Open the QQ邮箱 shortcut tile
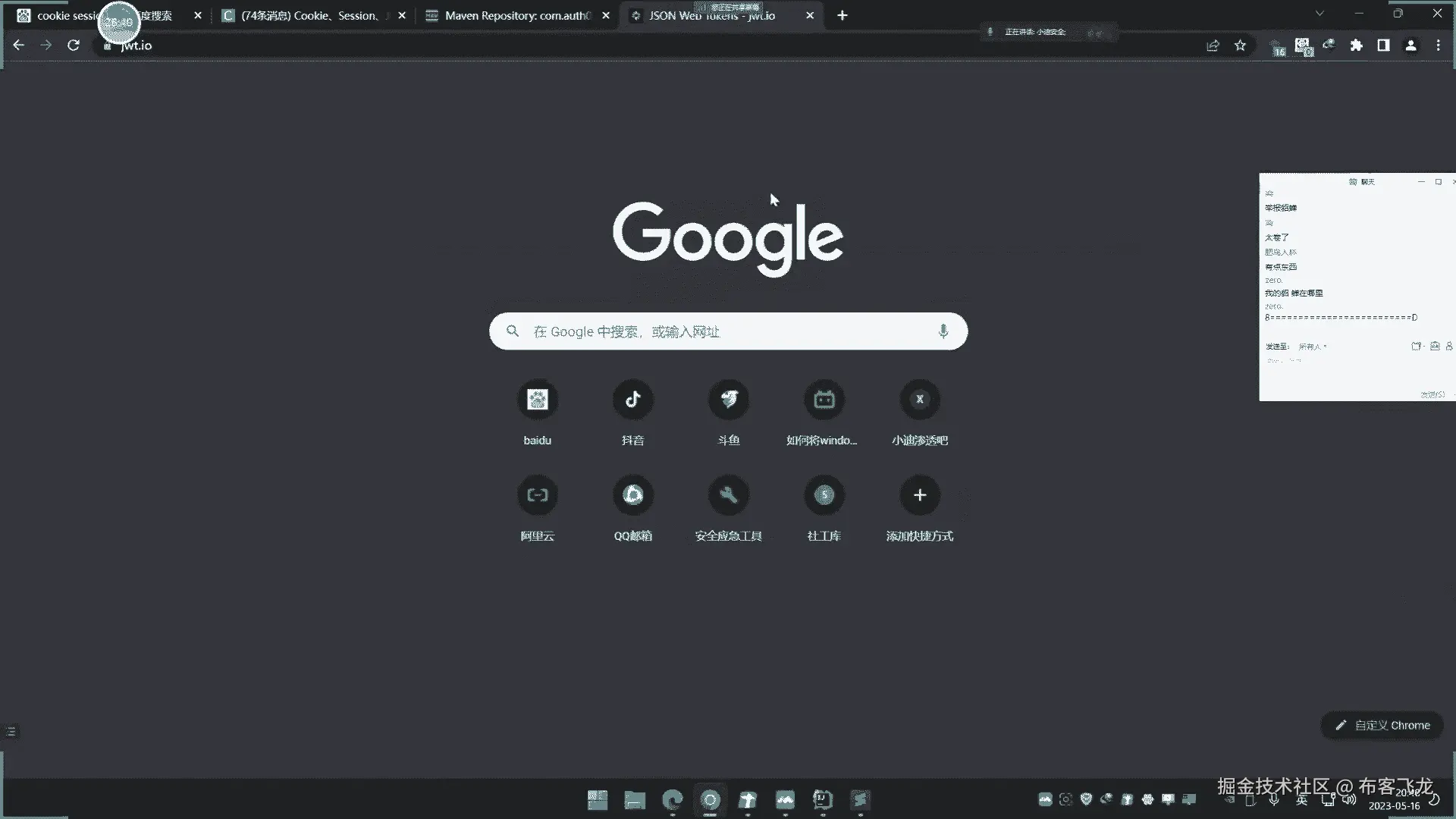The image size is (1456, 819). coord(632,495)
